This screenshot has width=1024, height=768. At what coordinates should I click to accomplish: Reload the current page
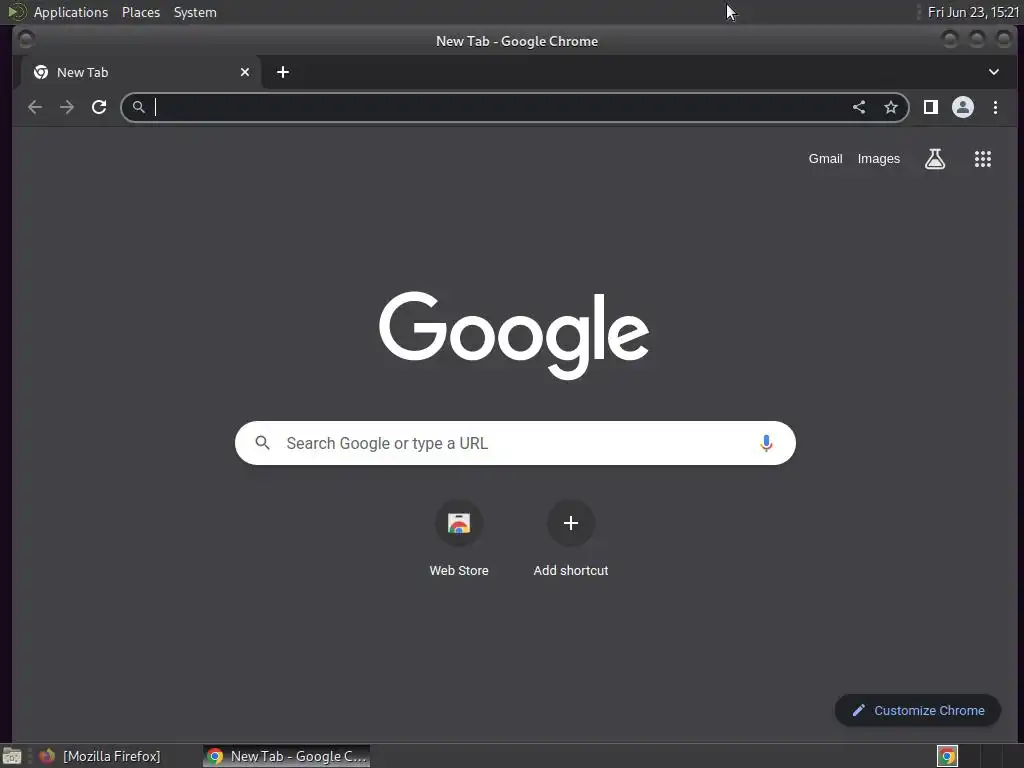click(99, 107)
